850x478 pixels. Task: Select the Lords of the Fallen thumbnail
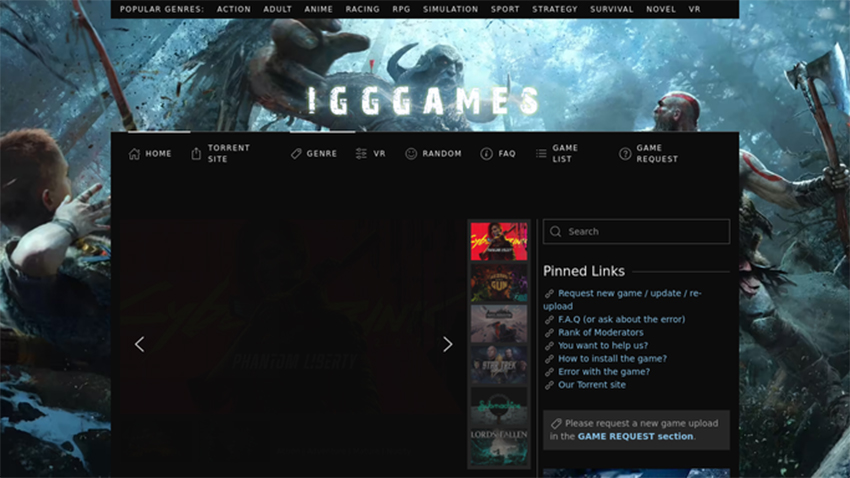pyautogui.click(x=499, y=448)
